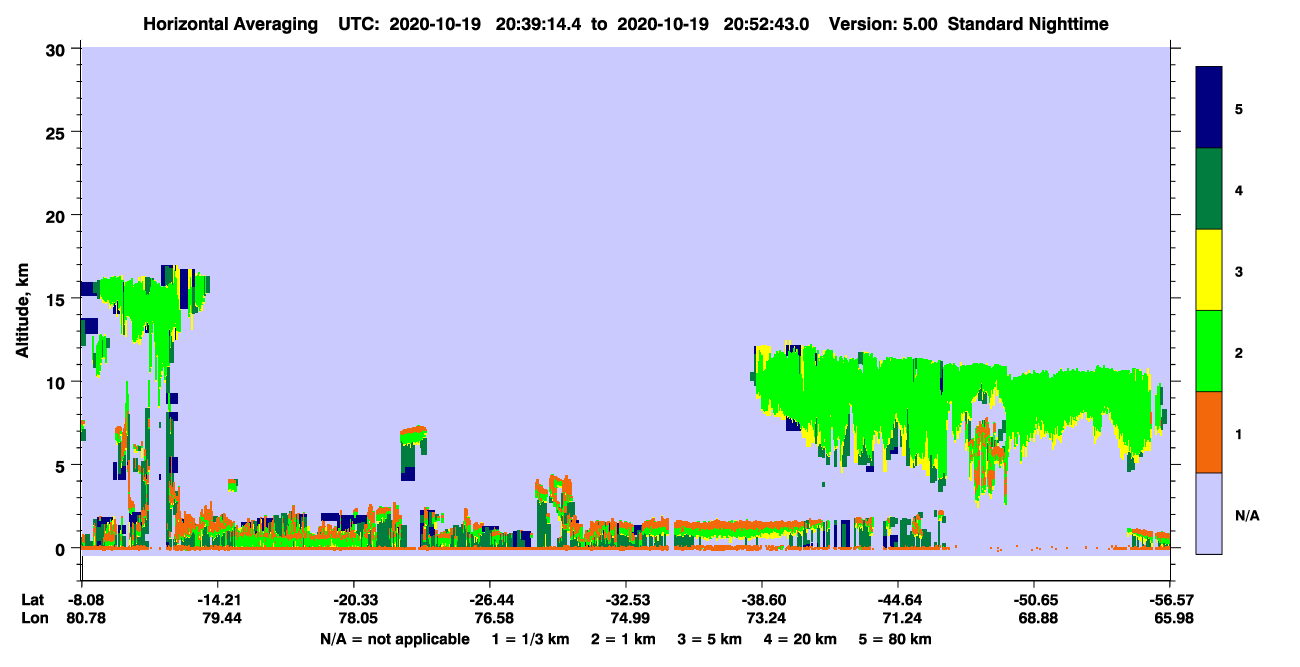Click the y-axis tick label 10
Screen dimensions: 1300x667
[x=58, y=382]
